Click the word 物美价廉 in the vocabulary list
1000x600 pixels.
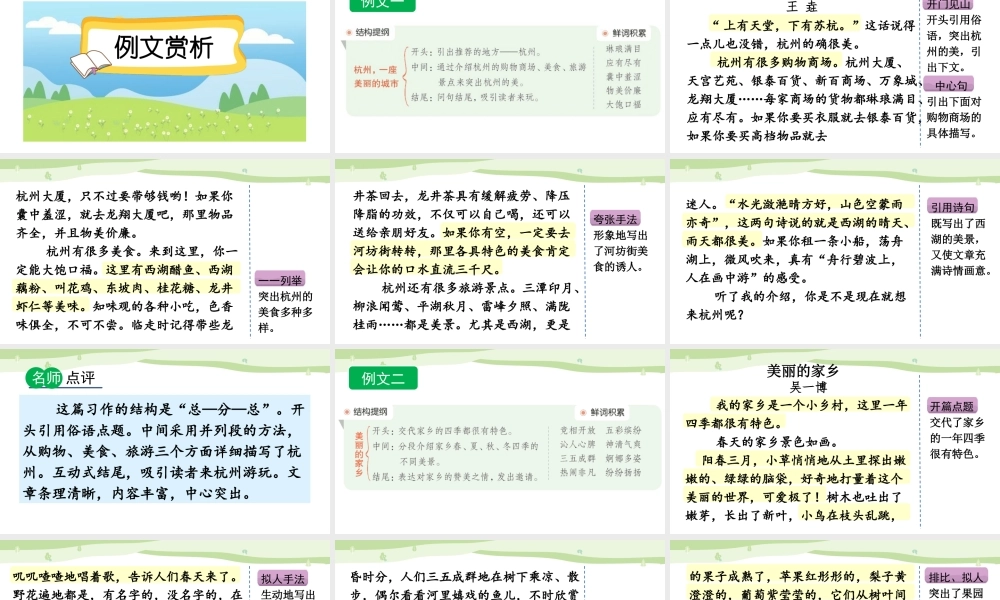pos(623,91)
